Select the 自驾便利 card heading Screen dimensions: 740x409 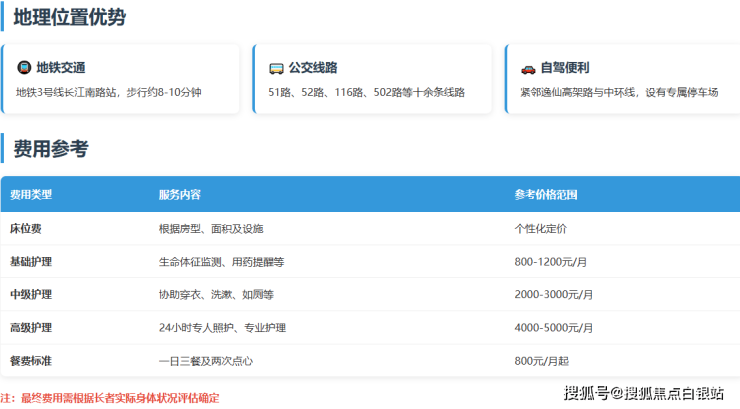point(565,68)
